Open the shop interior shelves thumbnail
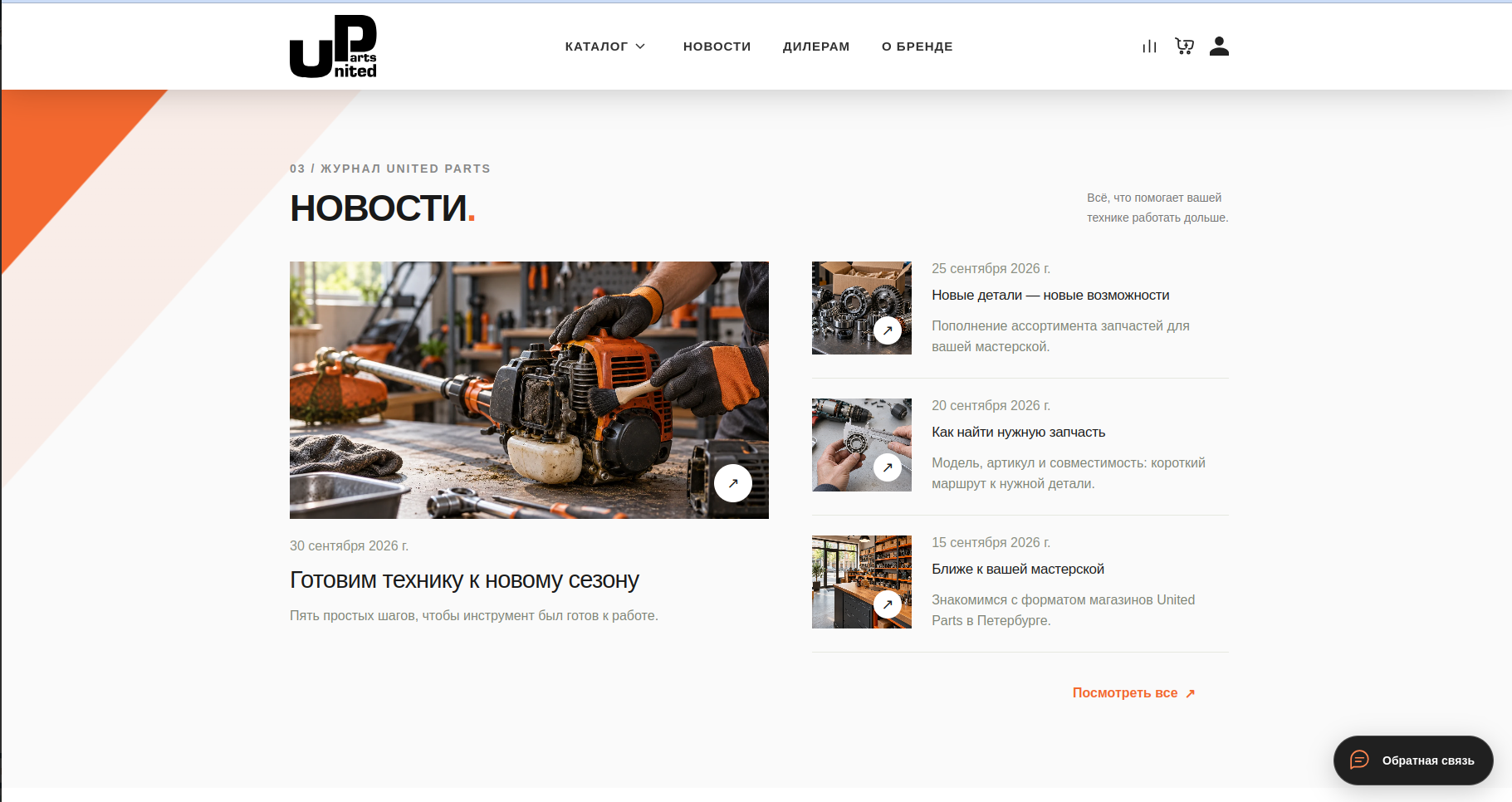The image size is (1512, 802). (x=862, y=582)
